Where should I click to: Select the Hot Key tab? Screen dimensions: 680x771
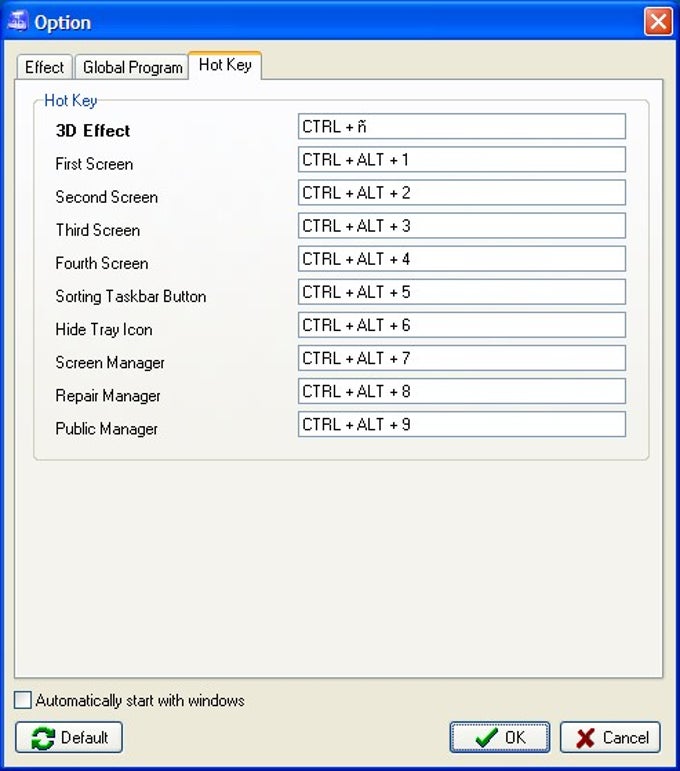(x=225, y=65)
